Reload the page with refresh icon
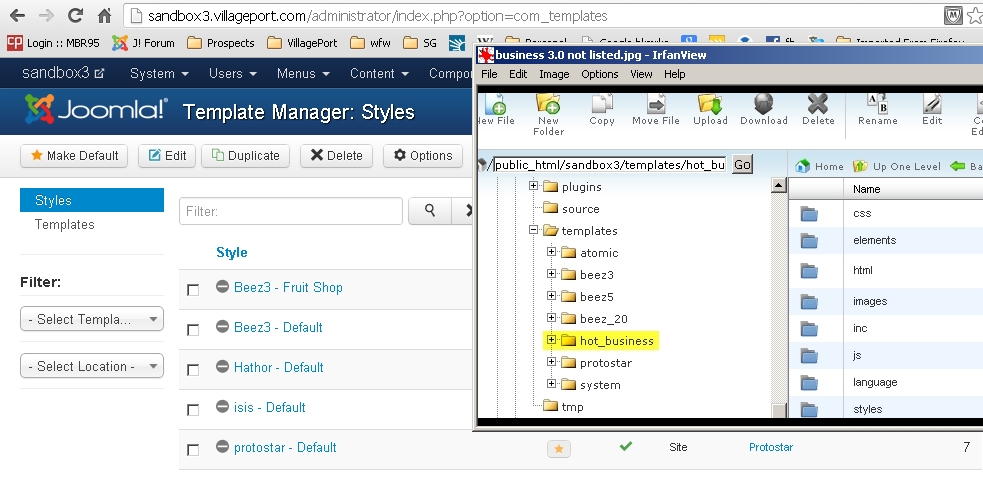This screenshot has width=983, height=482. click(75, 15)
